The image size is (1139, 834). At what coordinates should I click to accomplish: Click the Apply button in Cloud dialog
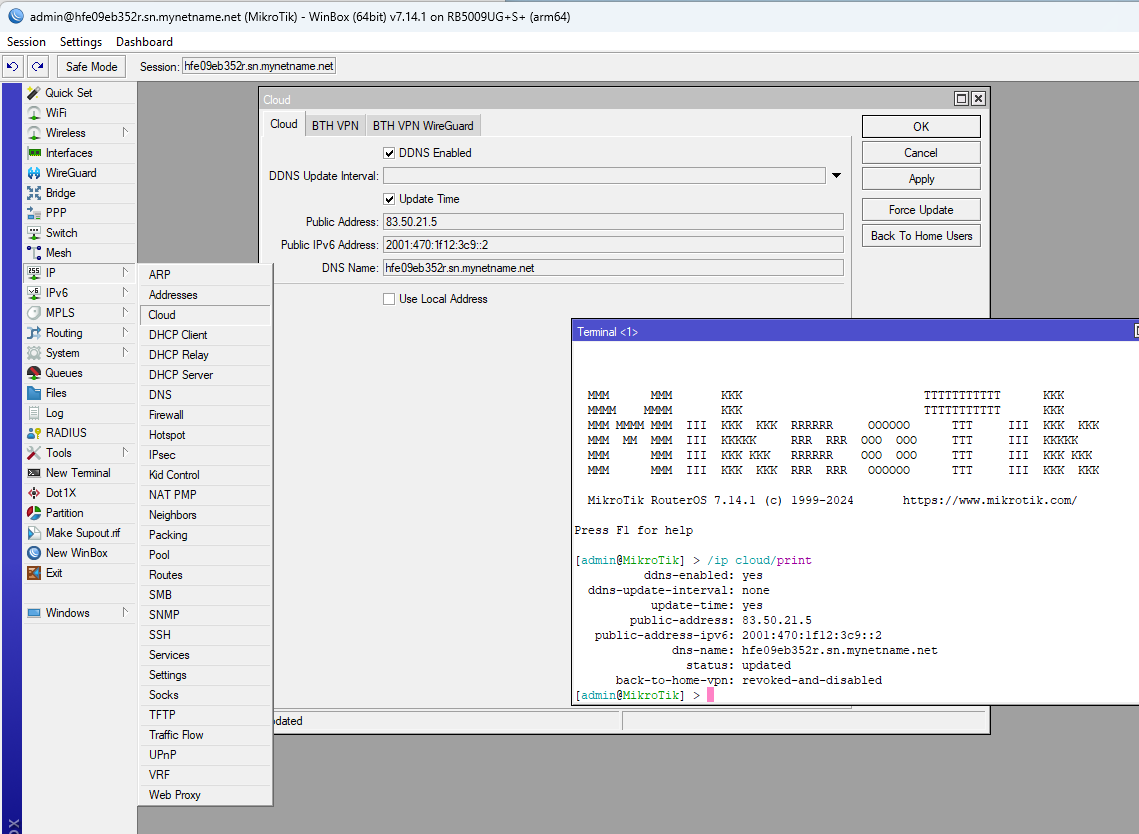(920, 179)
